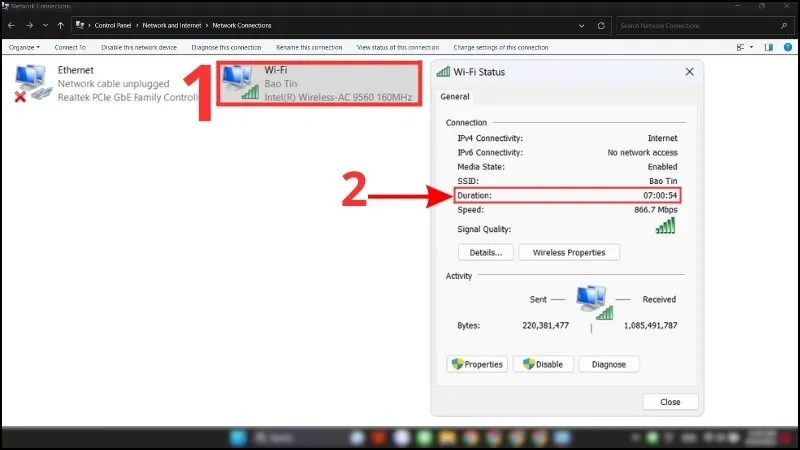This screenshot has height=450, width=800.
Task: Click Intel(R) Wireless-AC 9560 160MHz text
Action: (x=338, y=97)
